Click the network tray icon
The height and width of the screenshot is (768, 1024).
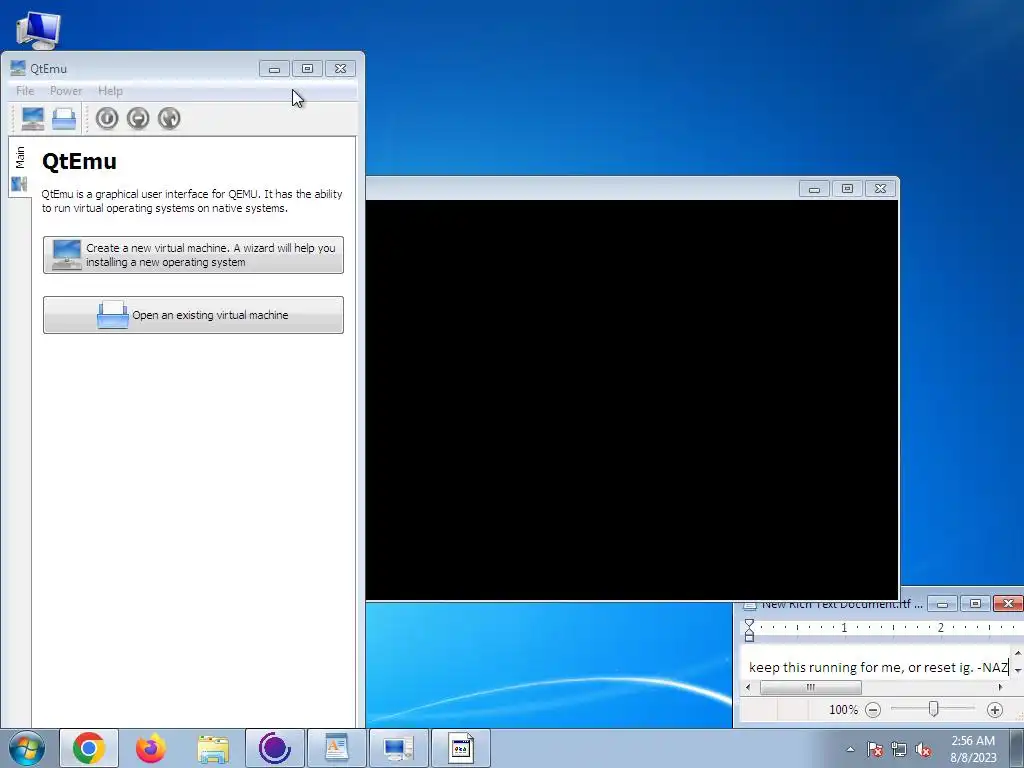pyautogui.click(x=899, y=749)
